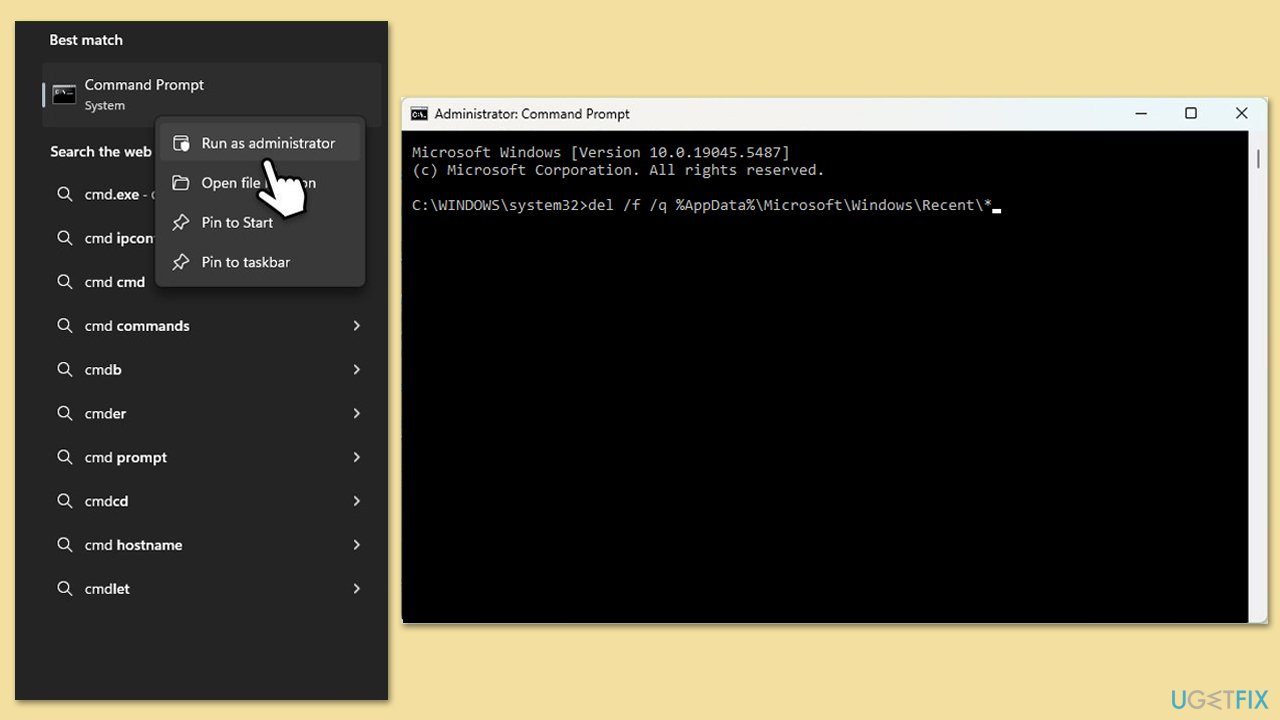Click the search icon beside cmdb
Screen dimensions: 1280x720
65,370
